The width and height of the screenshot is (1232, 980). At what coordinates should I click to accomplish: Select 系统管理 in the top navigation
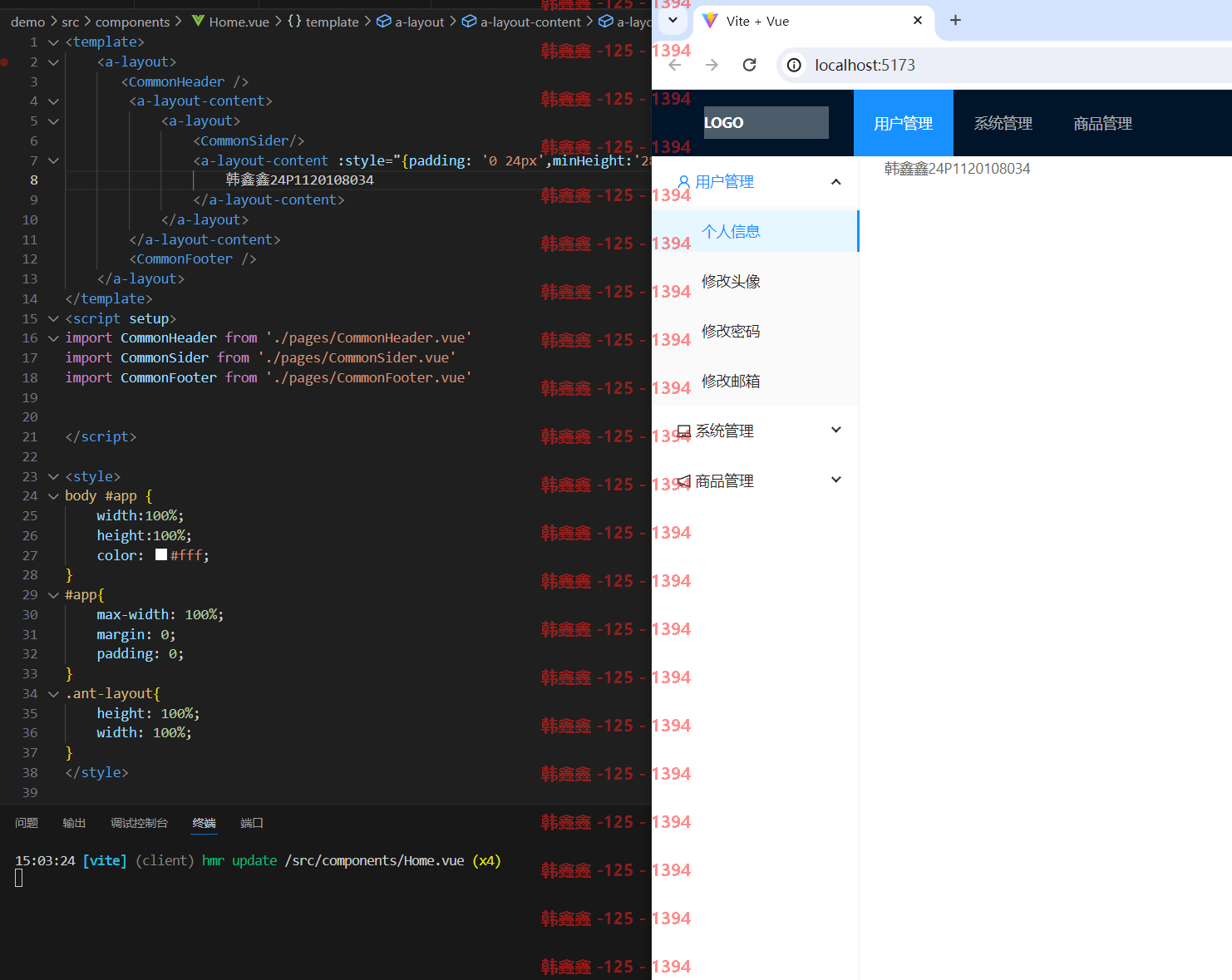[x=1003, y=123]
